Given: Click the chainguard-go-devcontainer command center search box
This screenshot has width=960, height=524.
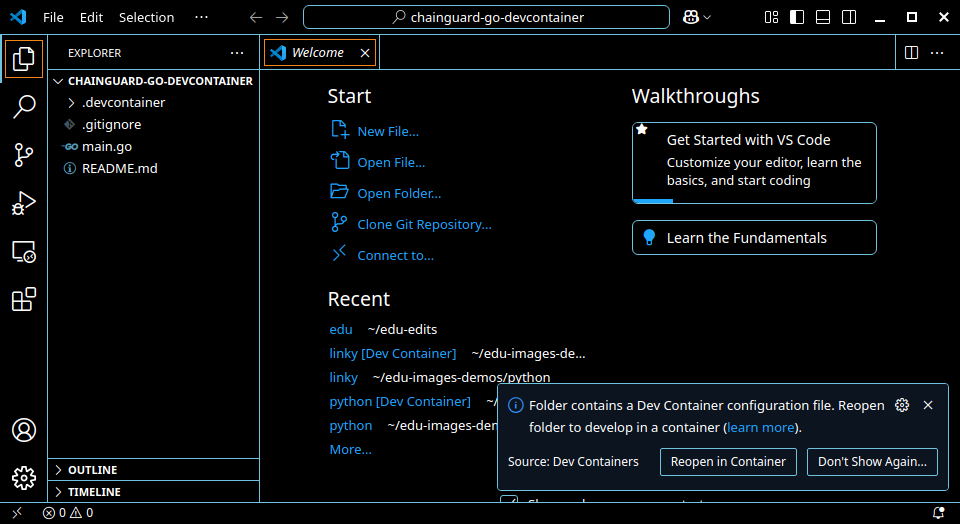Looking at the screenshot, I should click(486, 17).
